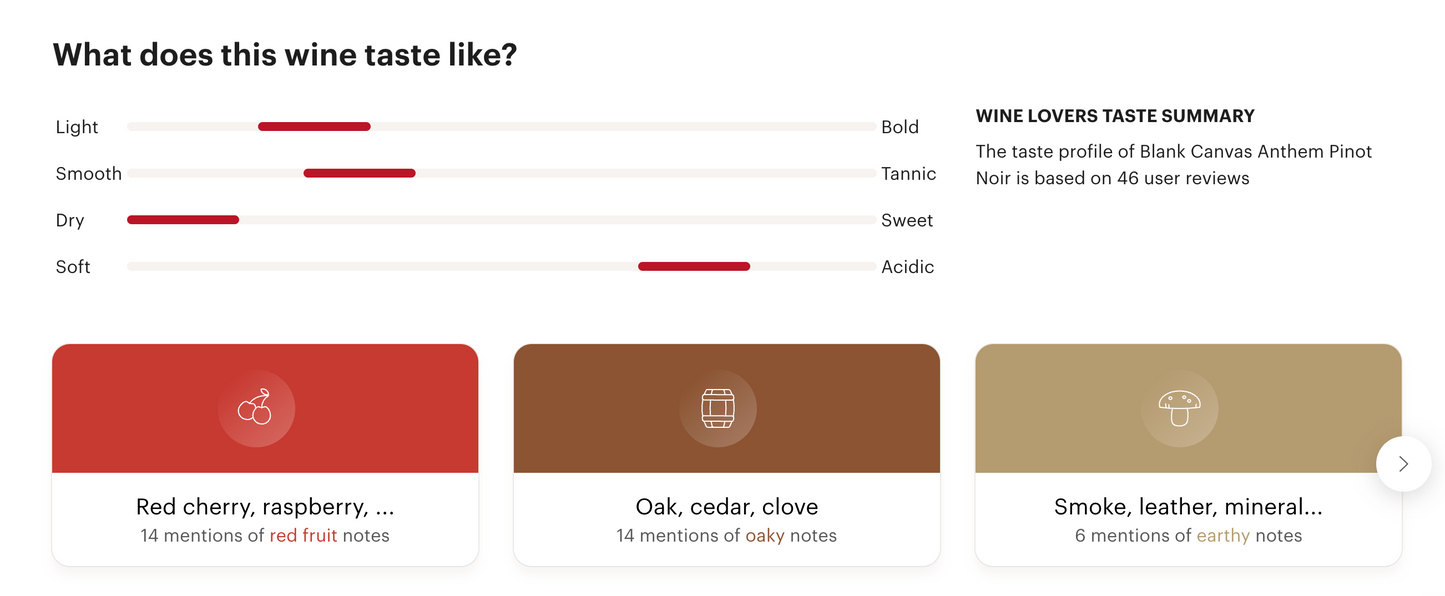
Task: Select the Dry to Sweet slider bar
Action: [183, 219]
